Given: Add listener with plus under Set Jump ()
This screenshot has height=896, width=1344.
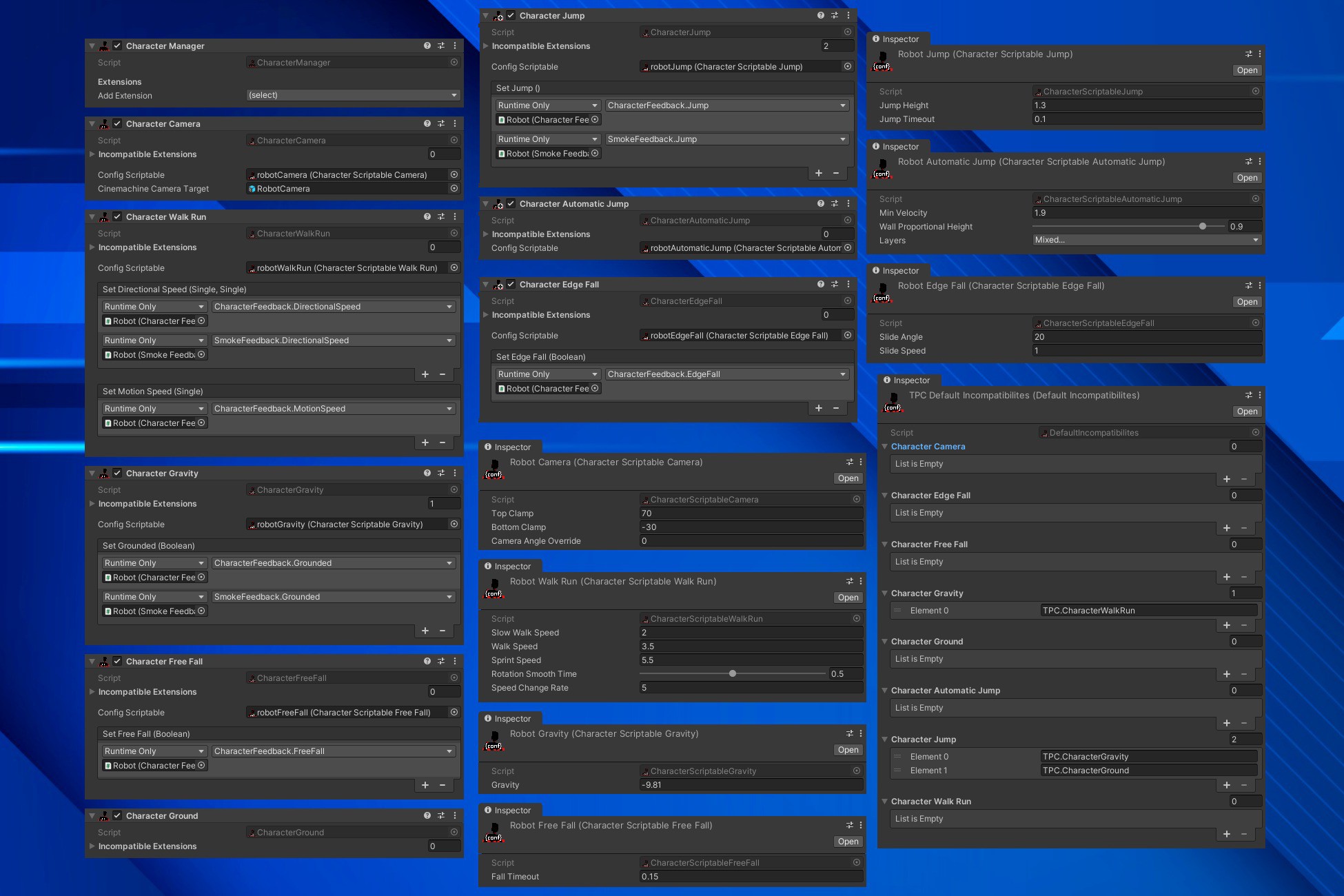Looking at the screenshot, I should (819, 173).
